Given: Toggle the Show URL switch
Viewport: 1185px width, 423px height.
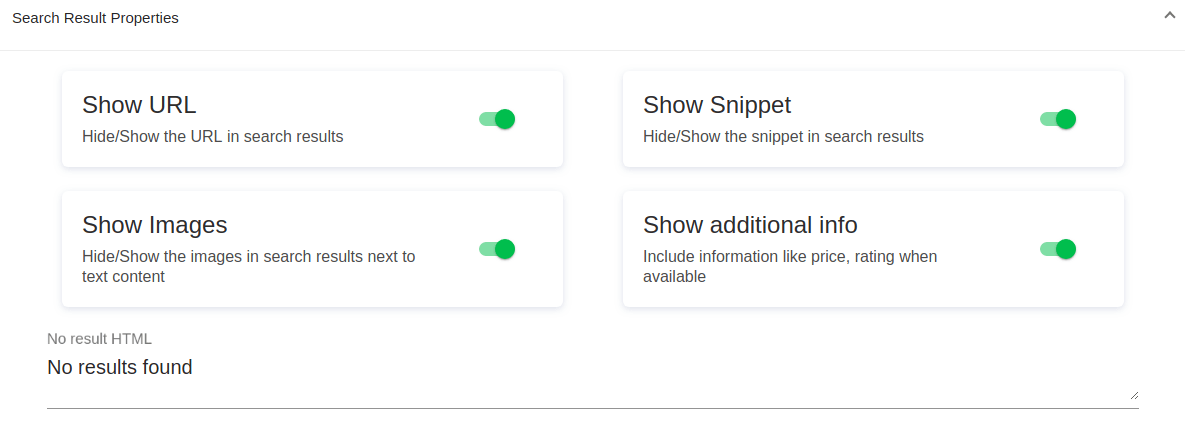Looking at the screenshot, I should [497, 119].
